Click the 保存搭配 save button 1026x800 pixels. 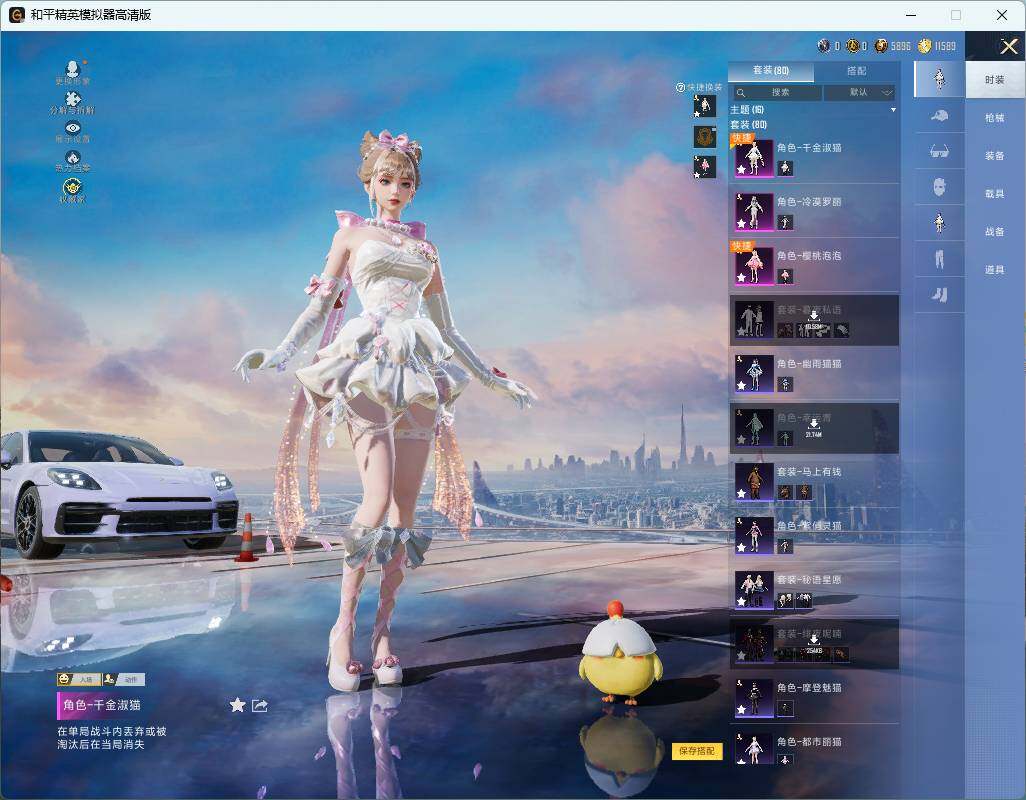click(697, 751)
